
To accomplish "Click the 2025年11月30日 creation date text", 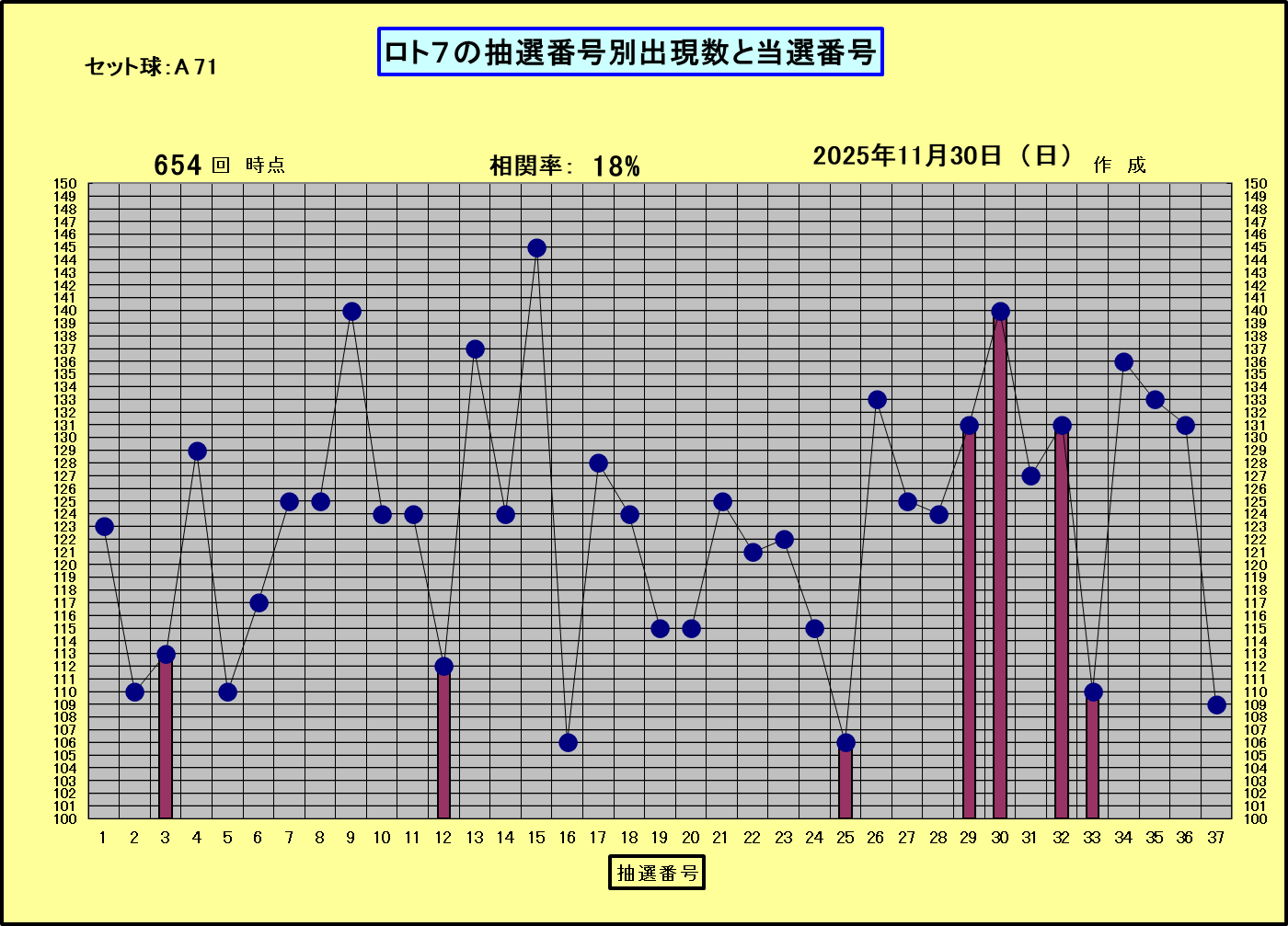I will [943, 155].
